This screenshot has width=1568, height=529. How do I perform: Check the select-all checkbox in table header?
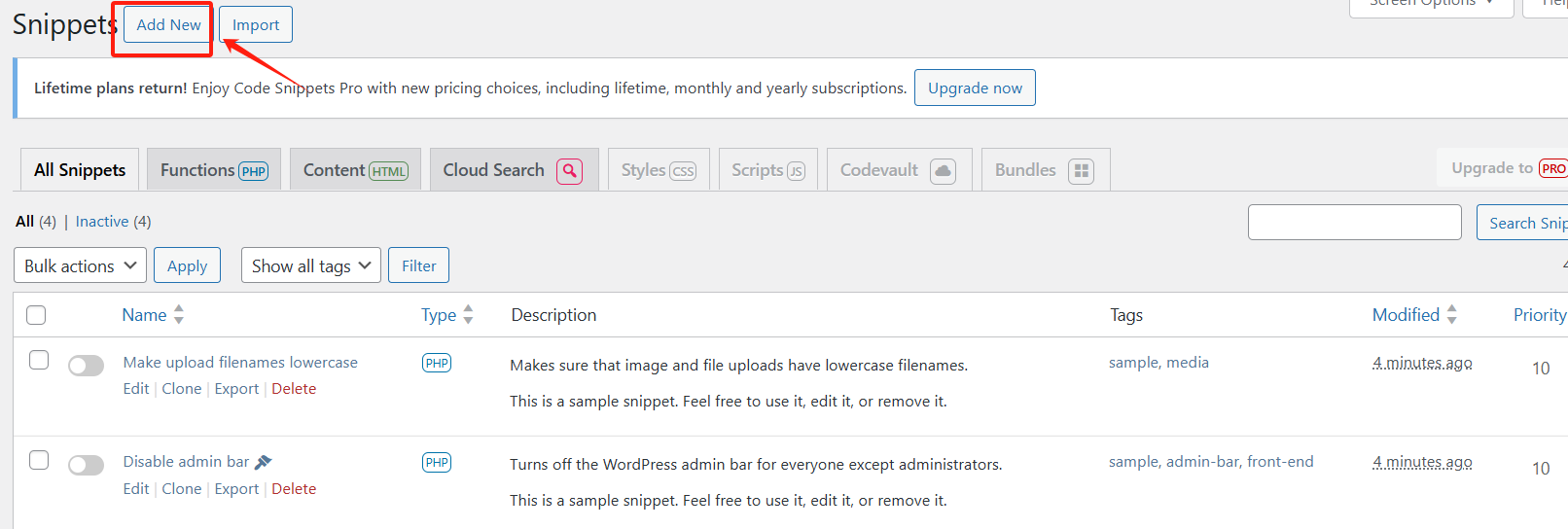tap(36, 315)
